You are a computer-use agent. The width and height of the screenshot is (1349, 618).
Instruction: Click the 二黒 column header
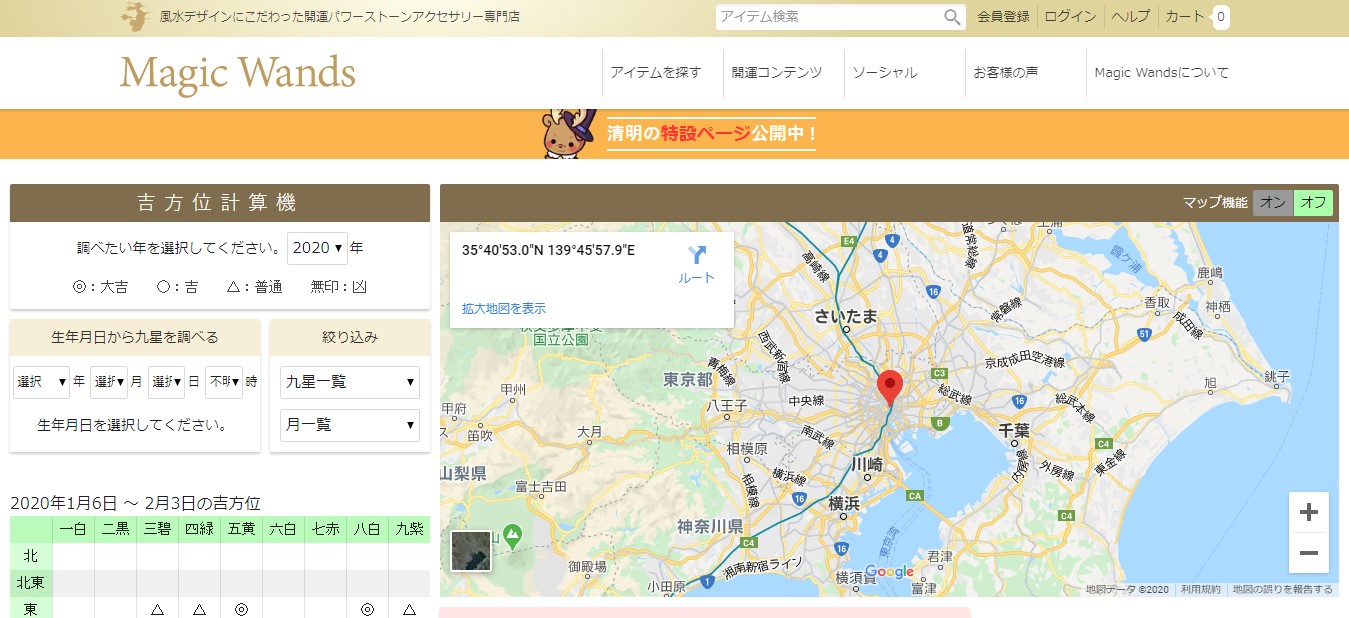click(115, 530)
